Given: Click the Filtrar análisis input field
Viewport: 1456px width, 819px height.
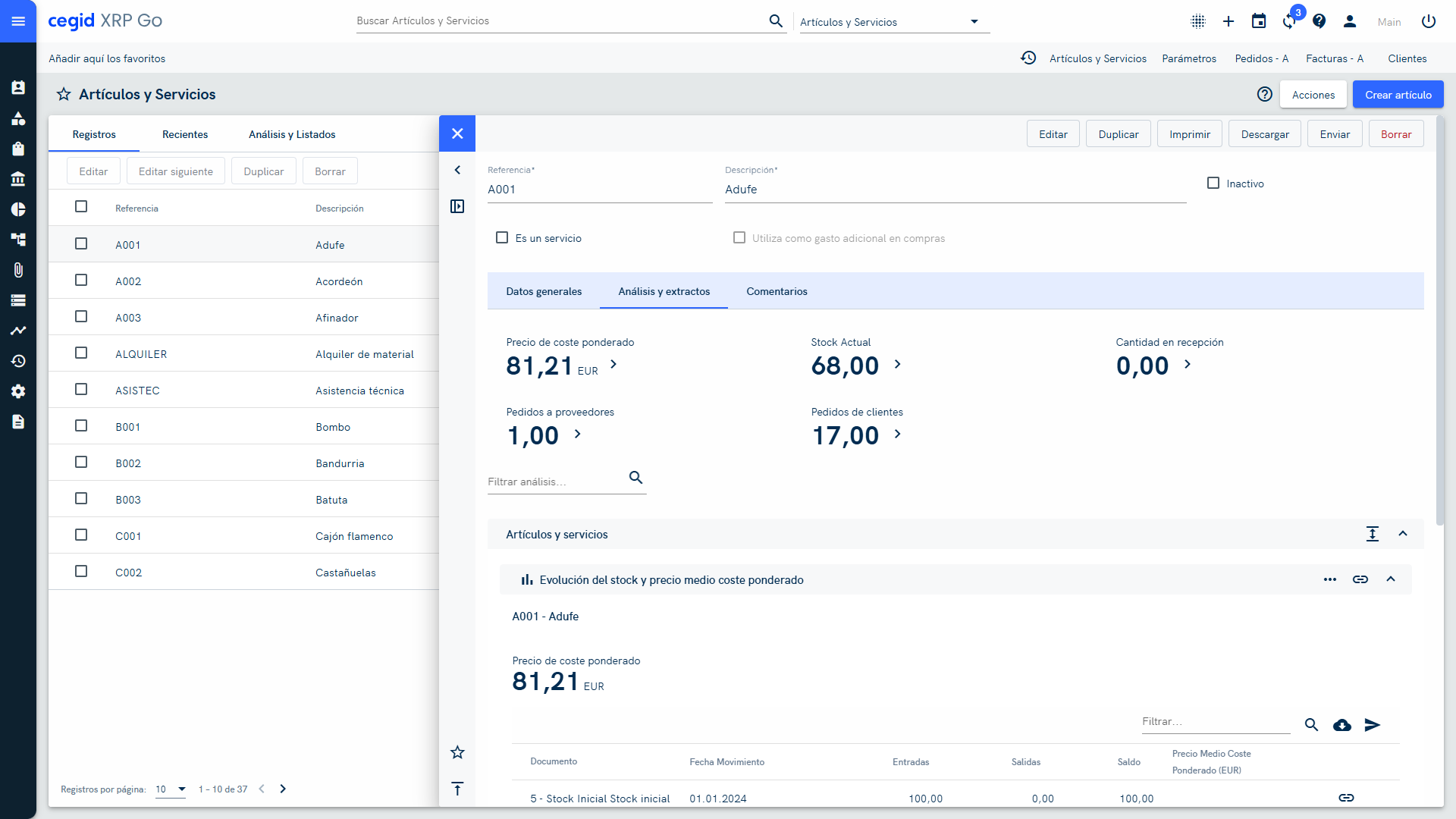Looking at the screenshot, I should coord(554,482).
